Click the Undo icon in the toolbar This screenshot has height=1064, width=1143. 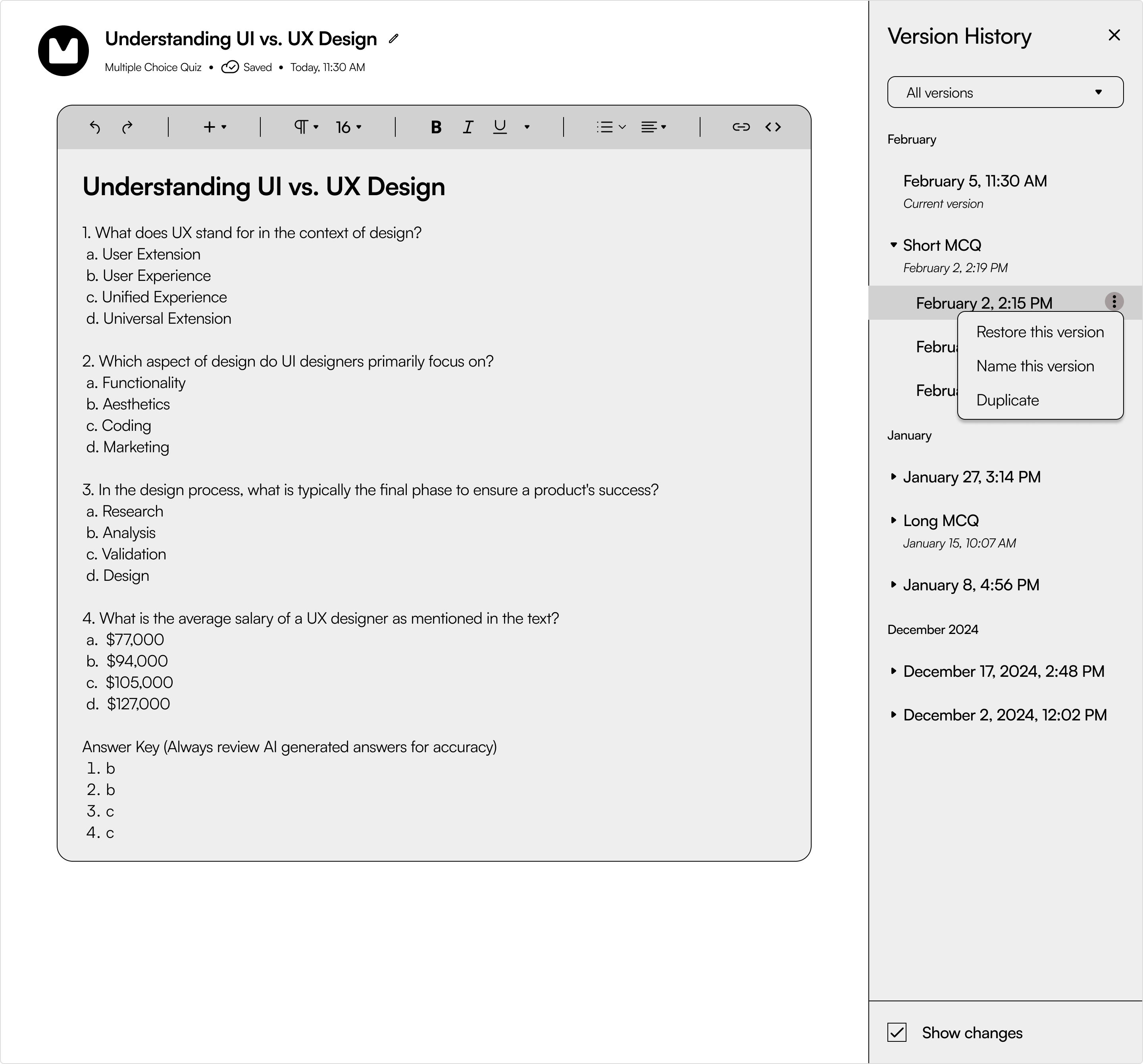click(95, 127)
